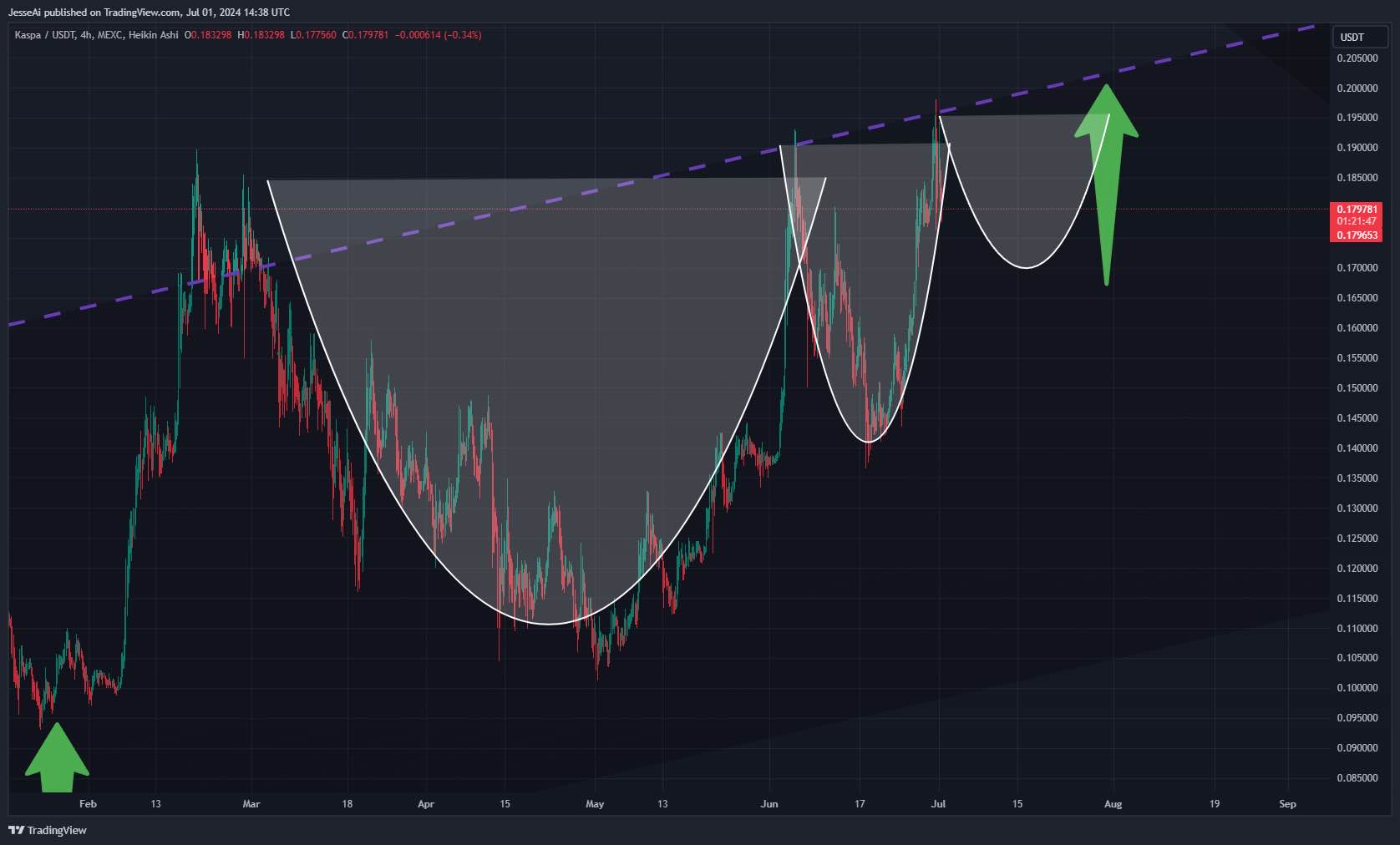Image resolution: width=1400 pixels, height=845 pixels.
Task: Click the small green arrow above Feb
Action: 57,760
